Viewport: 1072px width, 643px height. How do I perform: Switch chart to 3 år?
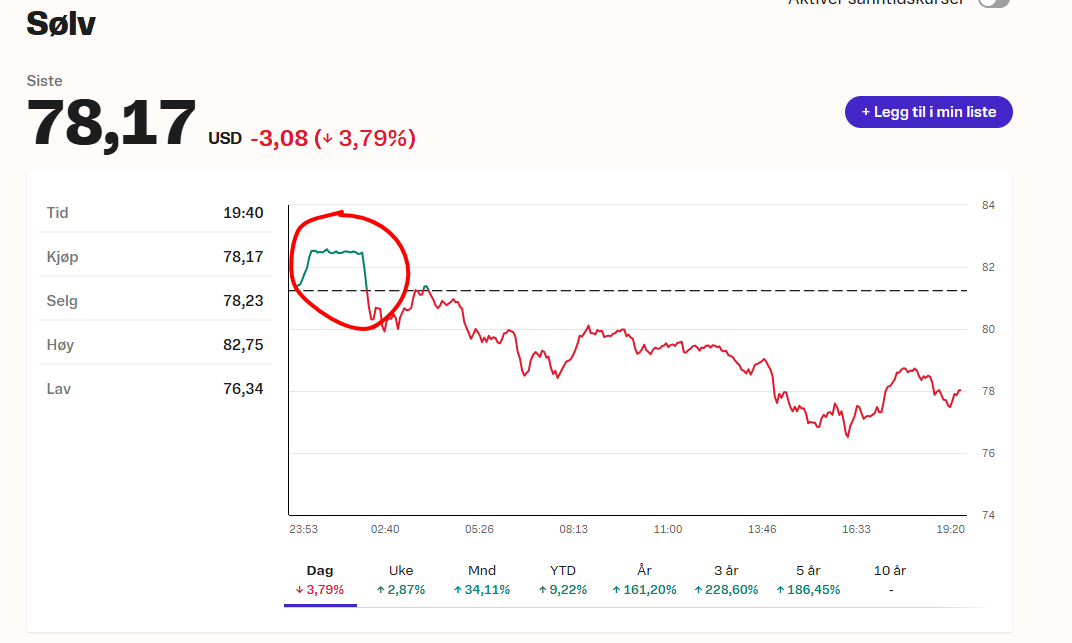pos(726,580)
